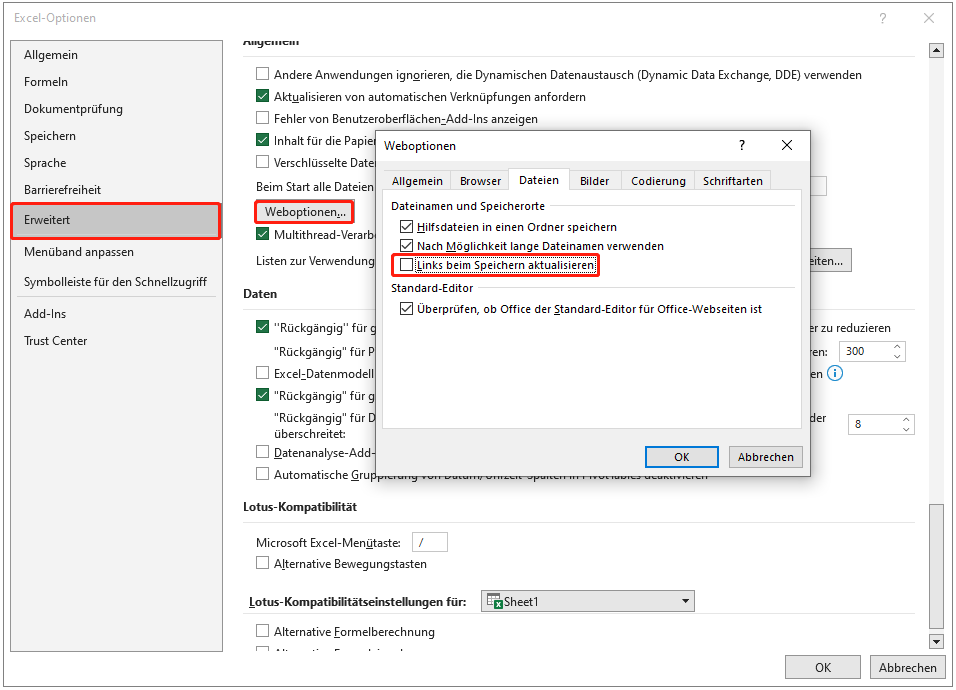Click the Excel-Optionen help question mark
956x690 pixels.
pyautogui.click(x=882, y=18)
